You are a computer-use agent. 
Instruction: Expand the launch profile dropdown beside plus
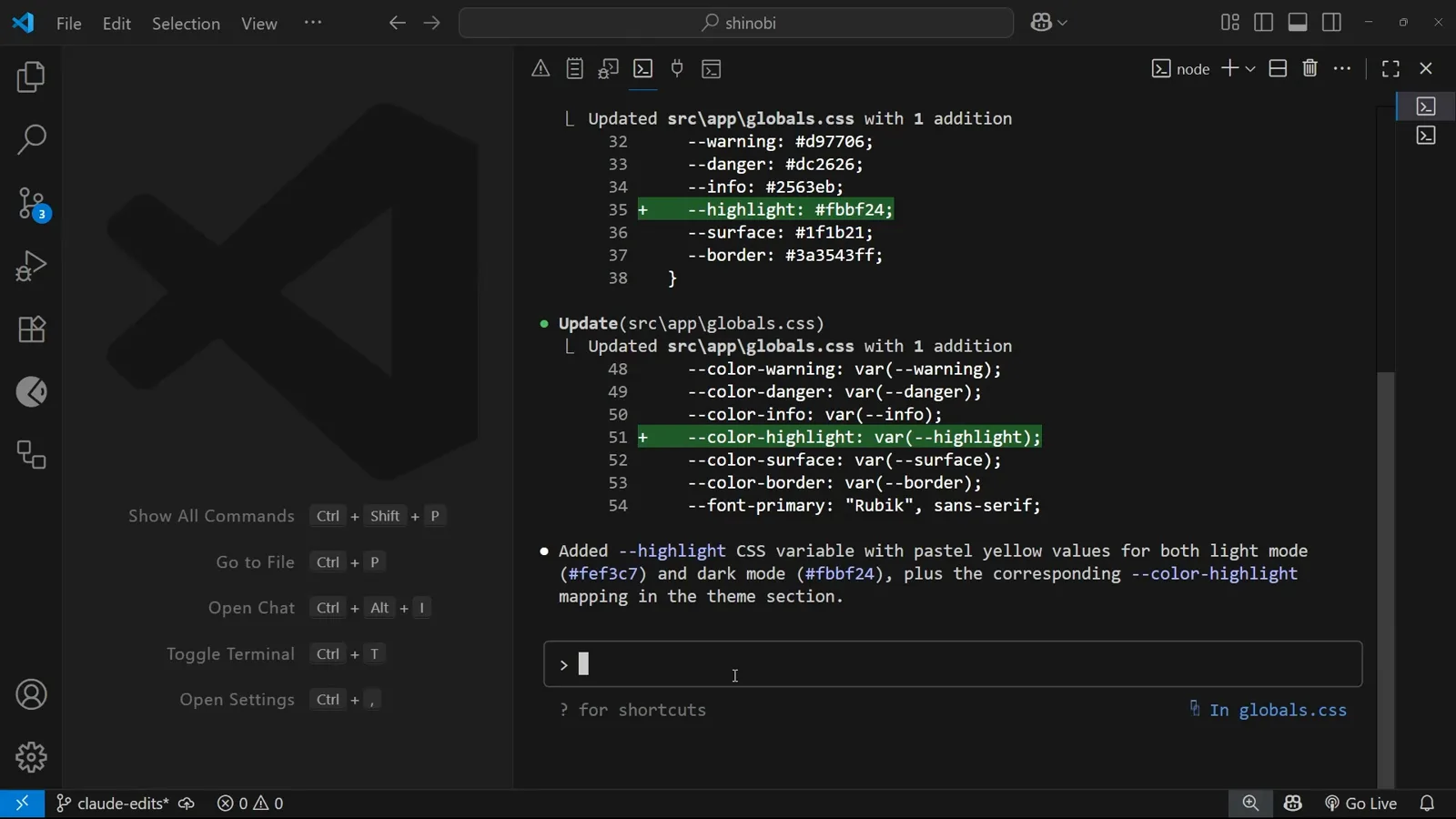tap(1250, 69)
